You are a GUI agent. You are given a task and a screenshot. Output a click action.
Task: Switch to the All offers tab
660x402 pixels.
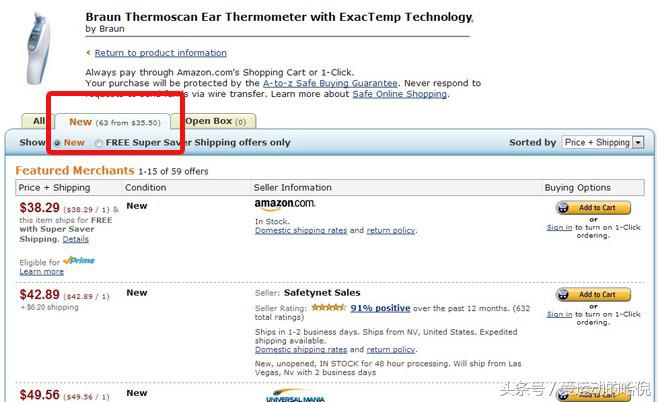pyautogui.click(x=39, y=121)
